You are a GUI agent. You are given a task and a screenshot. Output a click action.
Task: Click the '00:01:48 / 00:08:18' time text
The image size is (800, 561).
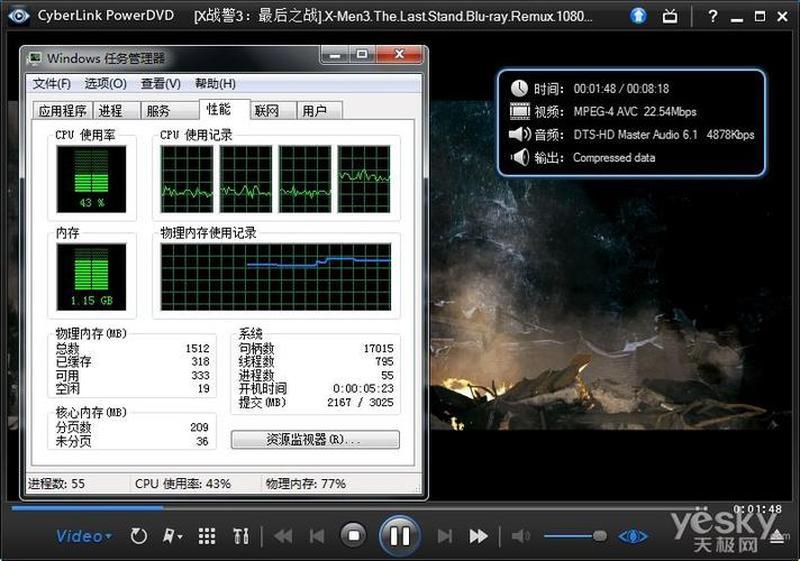click(x=621, y=89)
